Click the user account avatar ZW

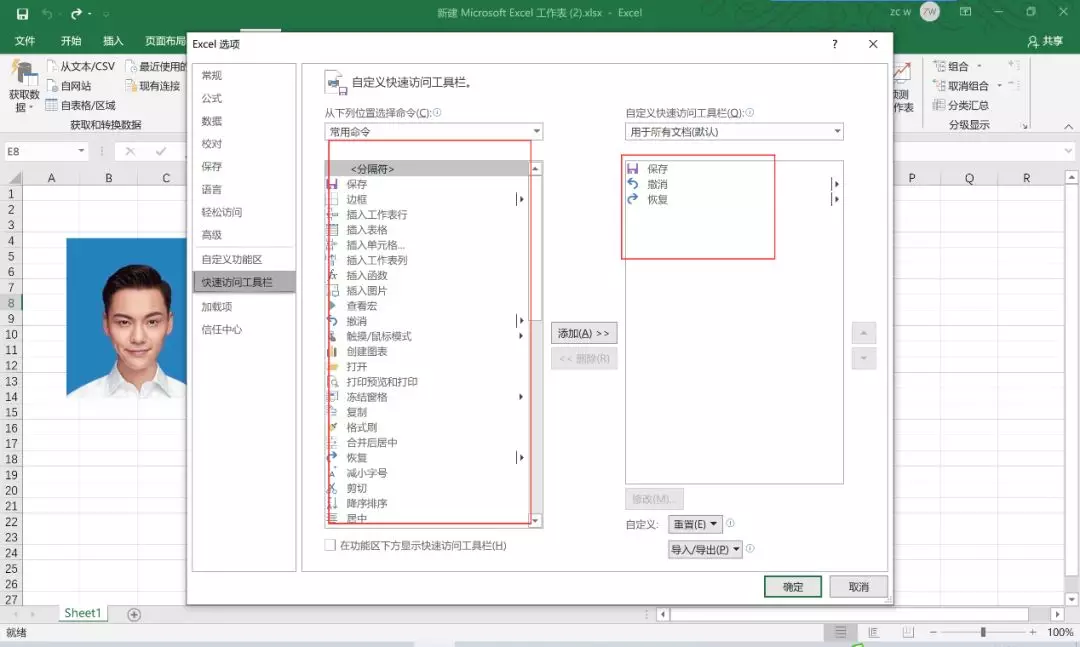[929, 12]
